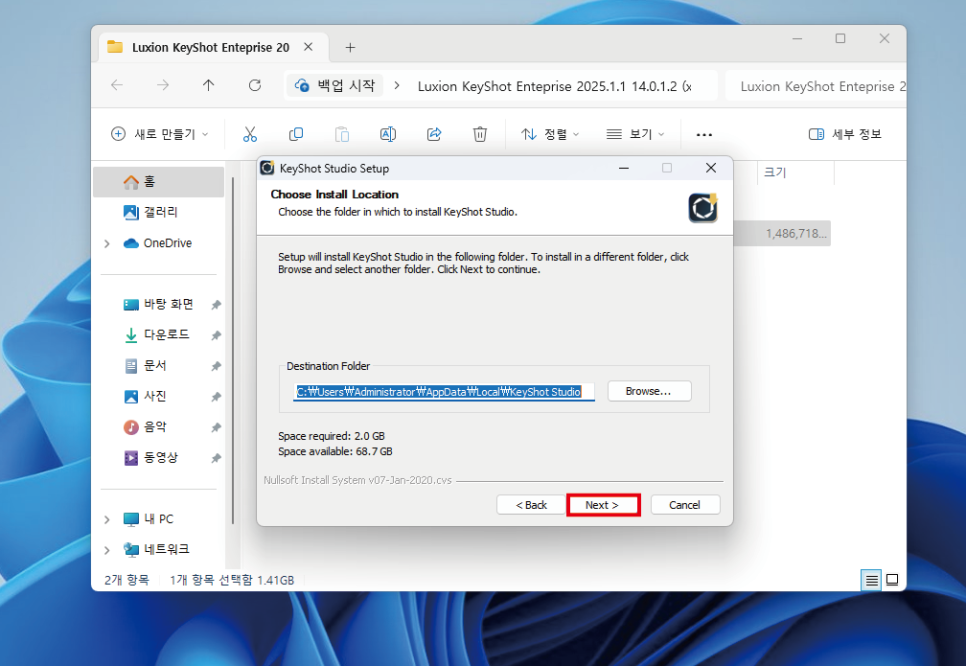
Task: Click the Copy icon in Explorer toolbar
Action: pos(296,134)
